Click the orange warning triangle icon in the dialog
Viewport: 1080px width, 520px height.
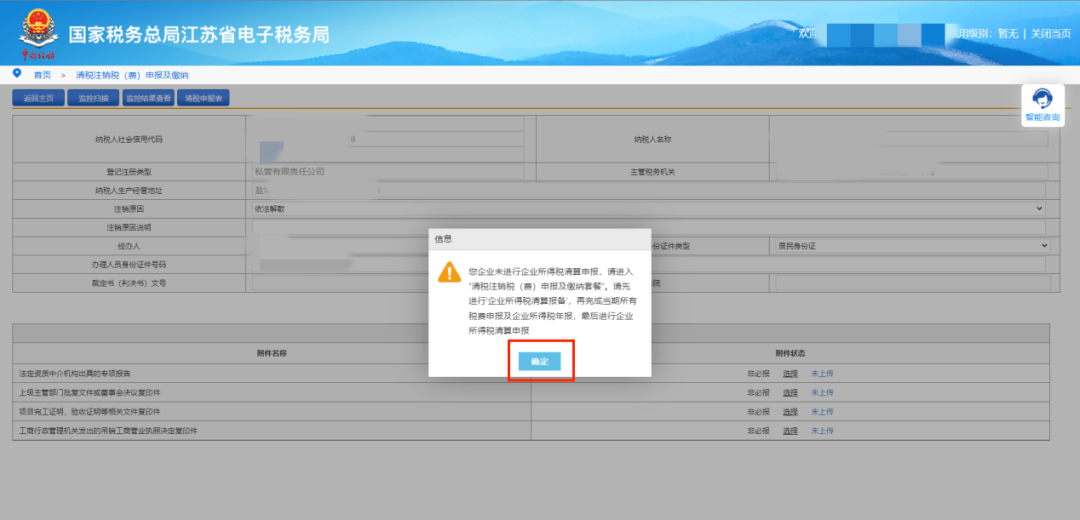[449, 271]
